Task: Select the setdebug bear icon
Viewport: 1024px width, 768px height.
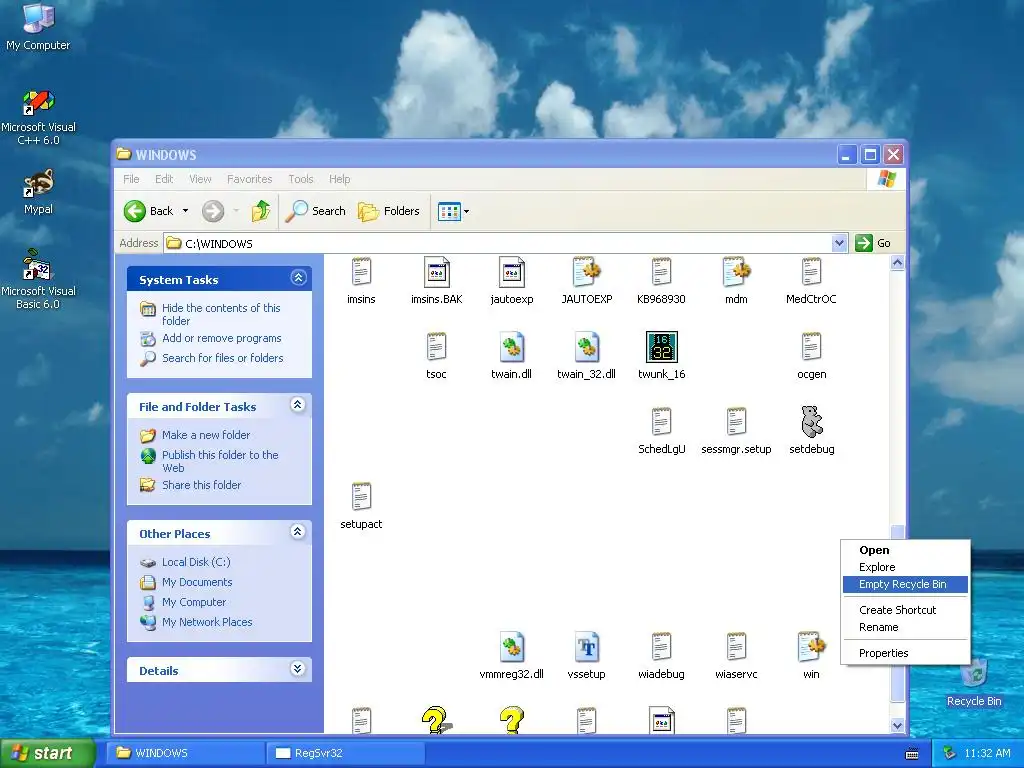Action: click(x=812, y=422)
